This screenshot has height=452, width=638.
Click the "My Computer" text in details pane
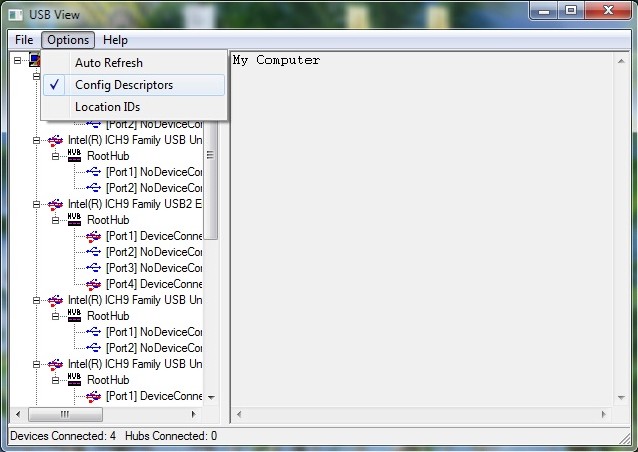point(276,60)
